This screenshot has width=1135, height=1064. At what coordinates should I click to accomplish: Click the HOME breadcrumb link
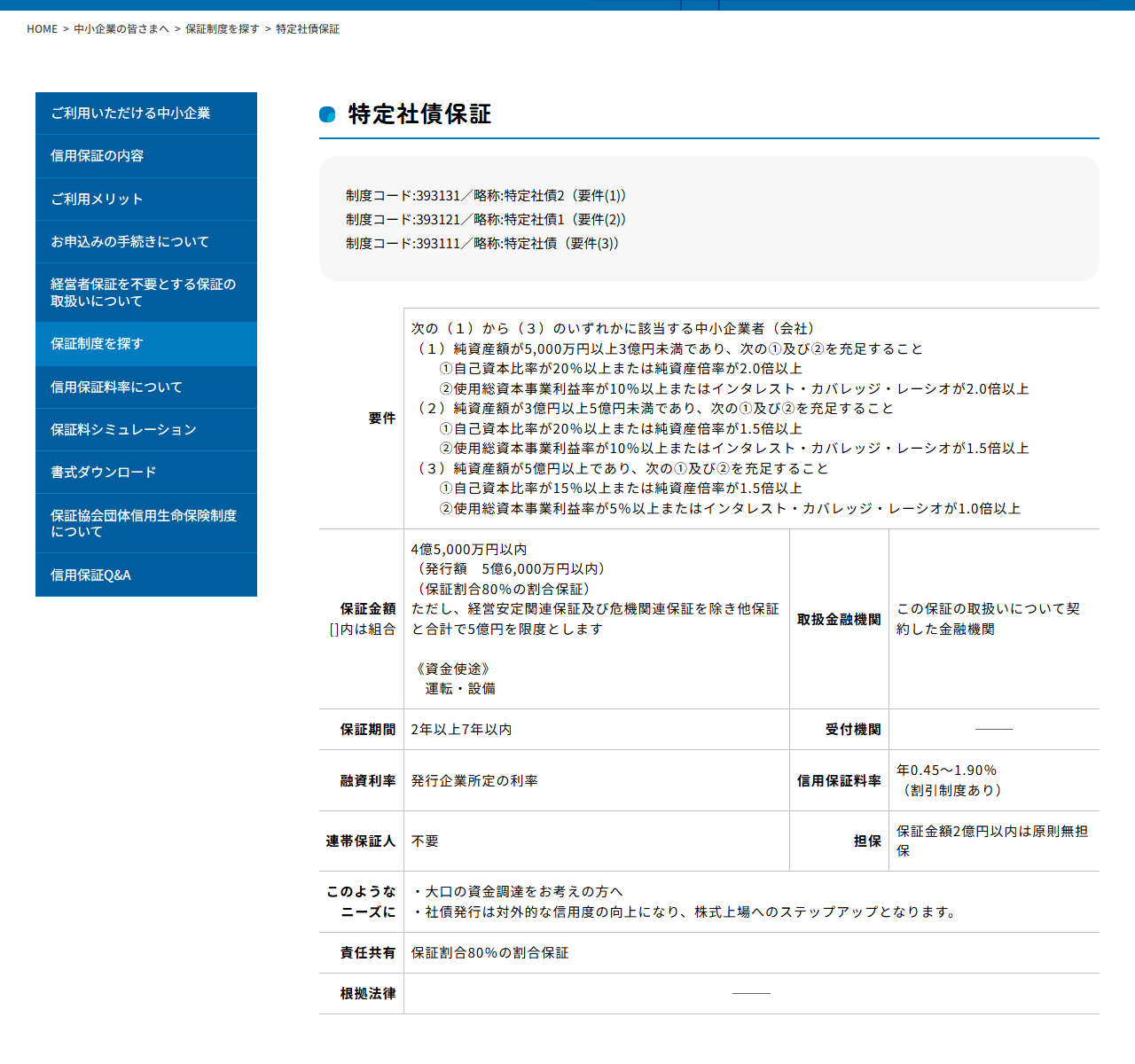tap(42, 29)
